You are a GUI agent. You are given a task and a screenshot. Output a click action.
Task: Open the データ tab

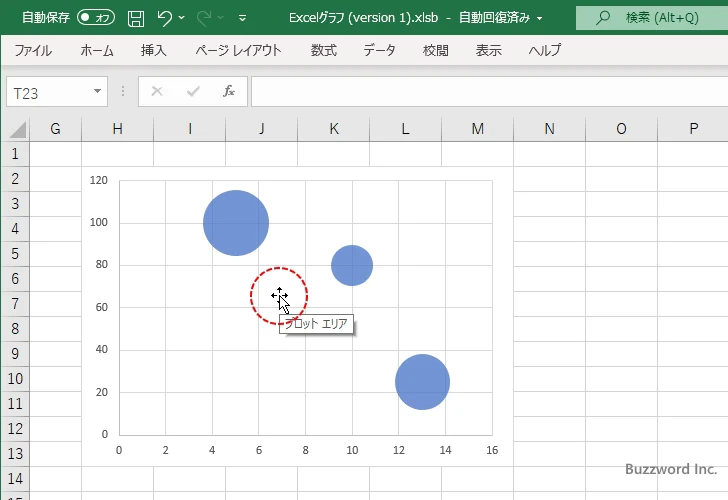pos(379,50)
